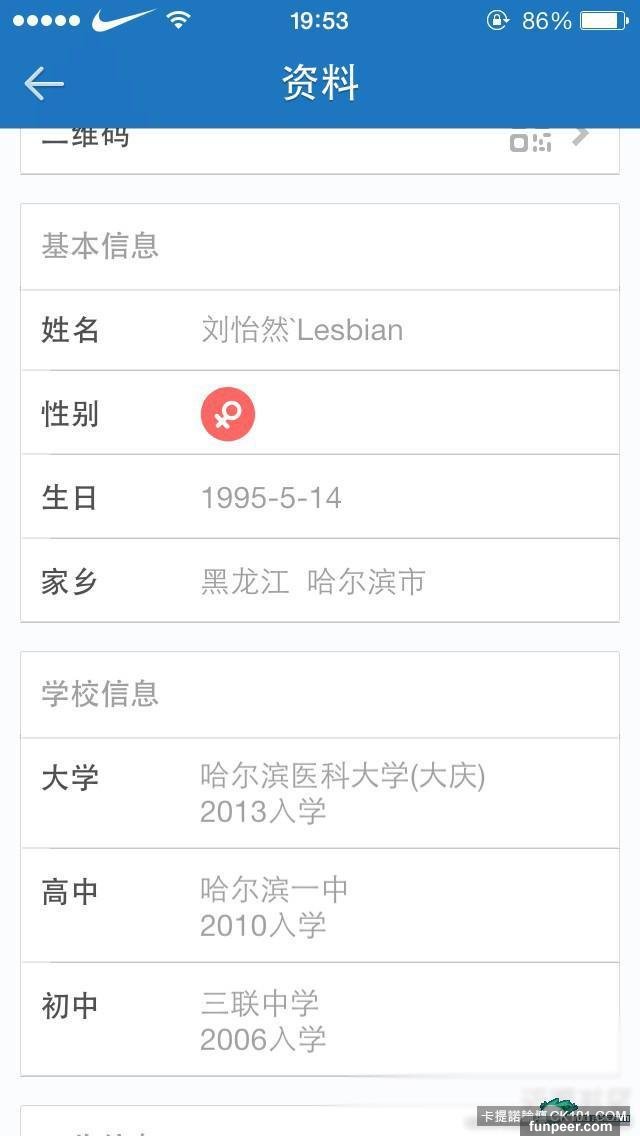Select the 姓名 name row
The height and width of the screenshot is (1136, 640).
pos(320,330)
